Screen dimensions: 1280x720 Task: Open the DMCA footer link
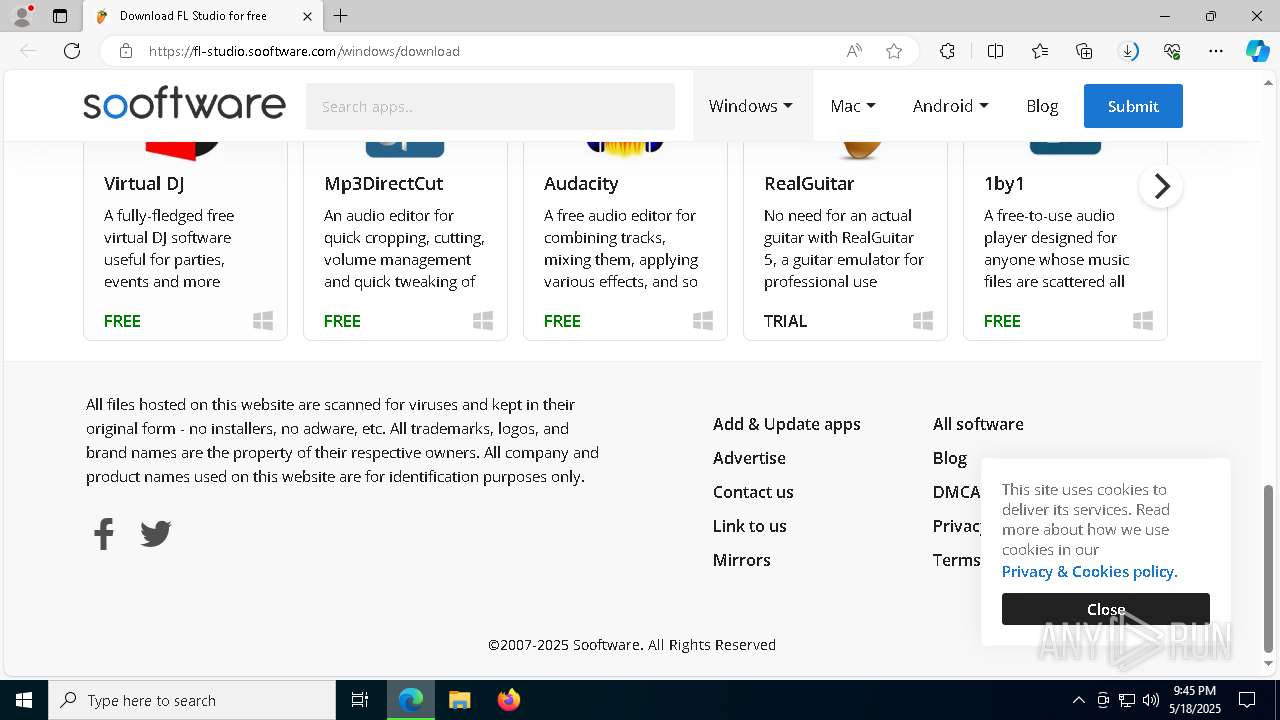click(956, 492)
